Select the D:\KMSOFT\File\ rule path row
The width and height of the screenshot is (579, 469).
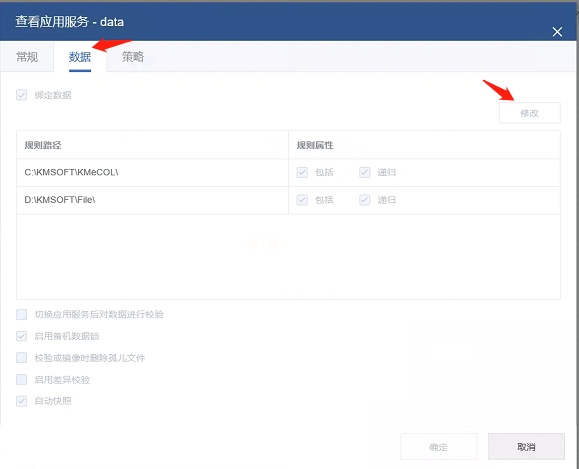288,200
